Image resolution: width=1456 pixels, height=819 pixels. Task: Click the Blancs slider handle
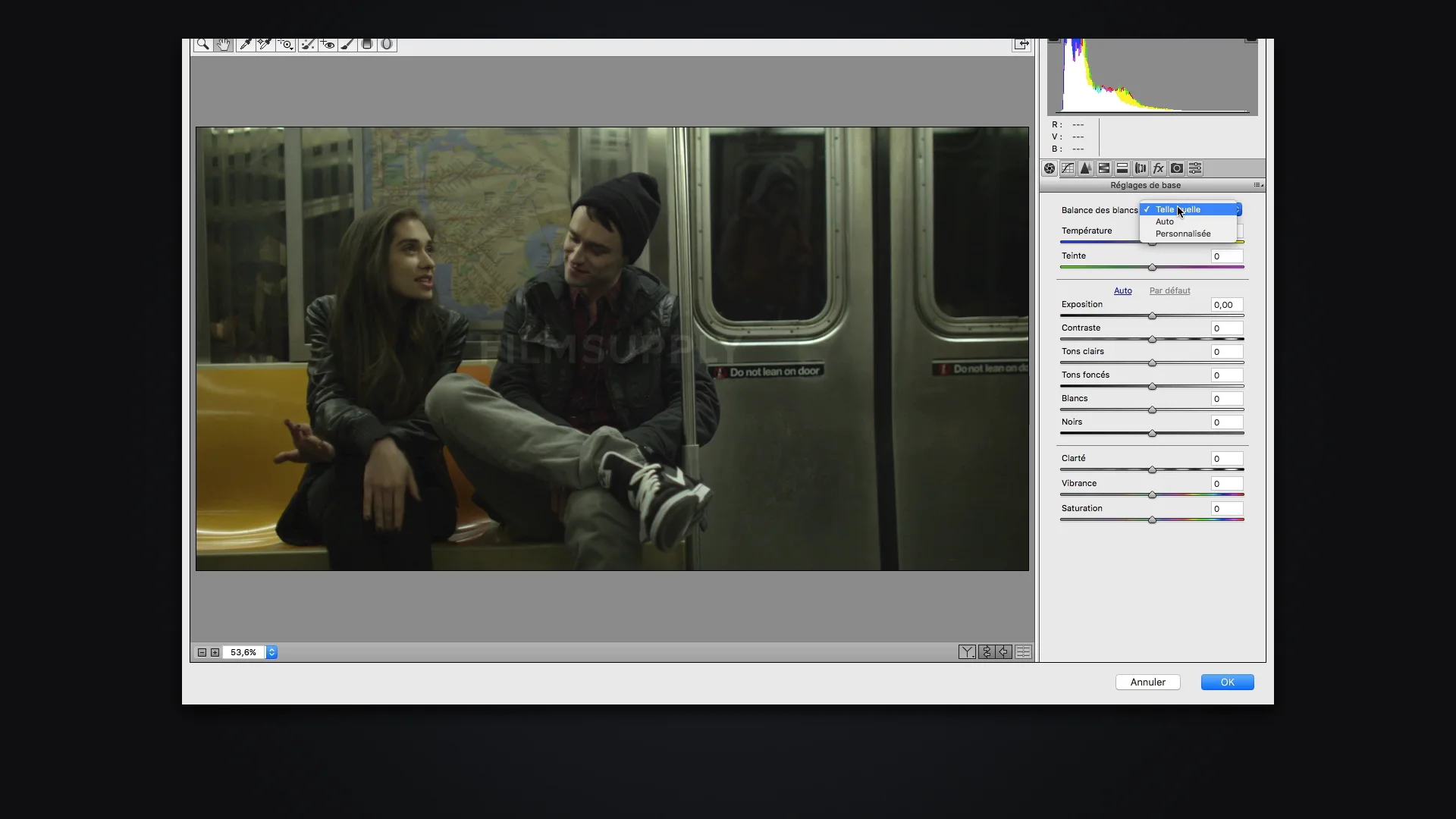1152,410
